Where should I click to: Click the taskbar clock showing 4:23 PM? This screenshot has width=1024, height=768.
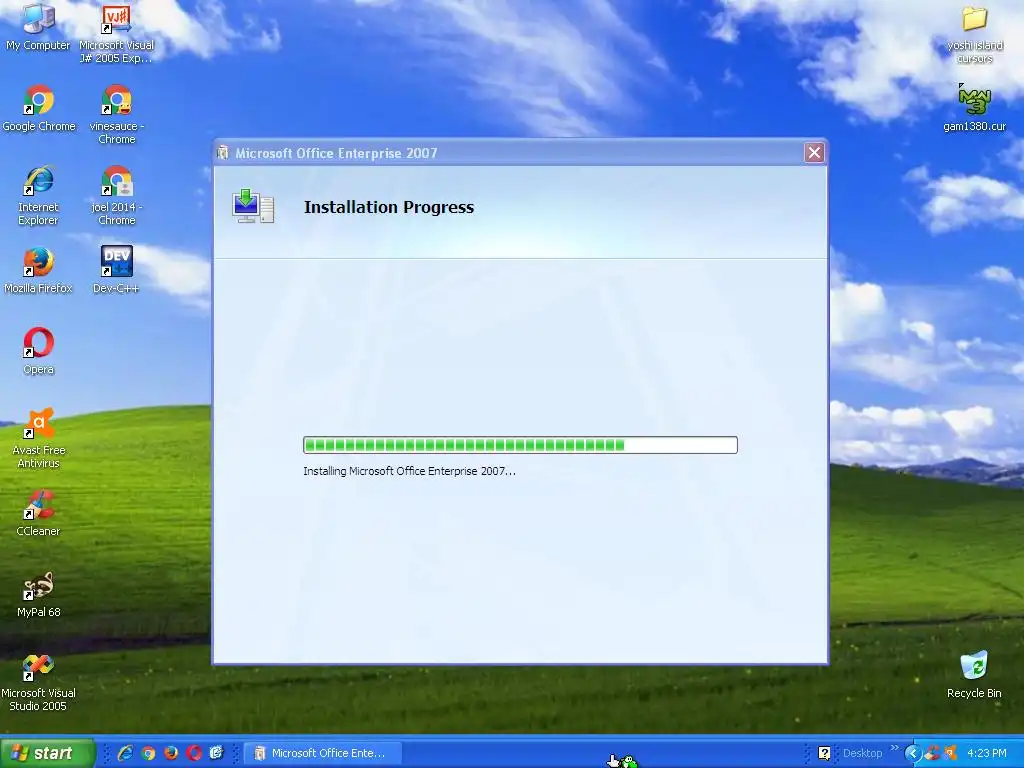pyautogui.click(x=987, y=753)
